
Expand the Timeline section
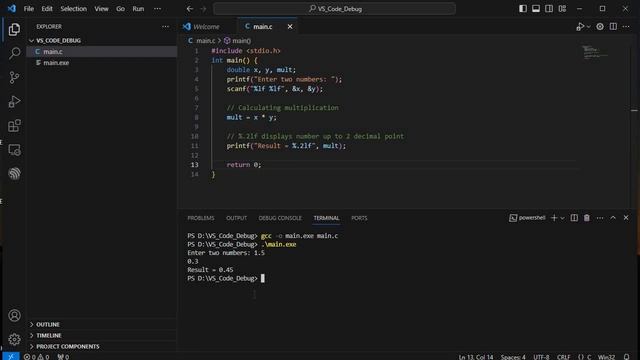102,336
